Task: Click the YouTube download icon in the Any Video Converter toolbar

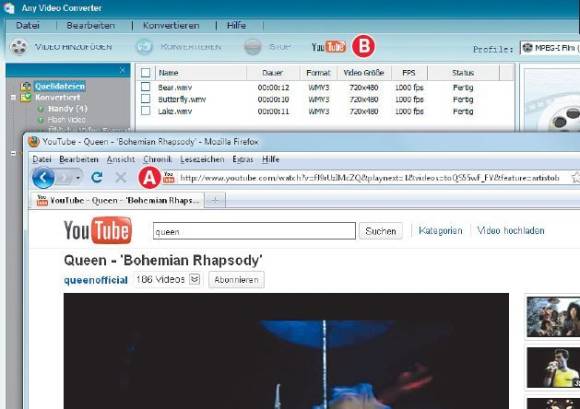Action: point(328,47)
